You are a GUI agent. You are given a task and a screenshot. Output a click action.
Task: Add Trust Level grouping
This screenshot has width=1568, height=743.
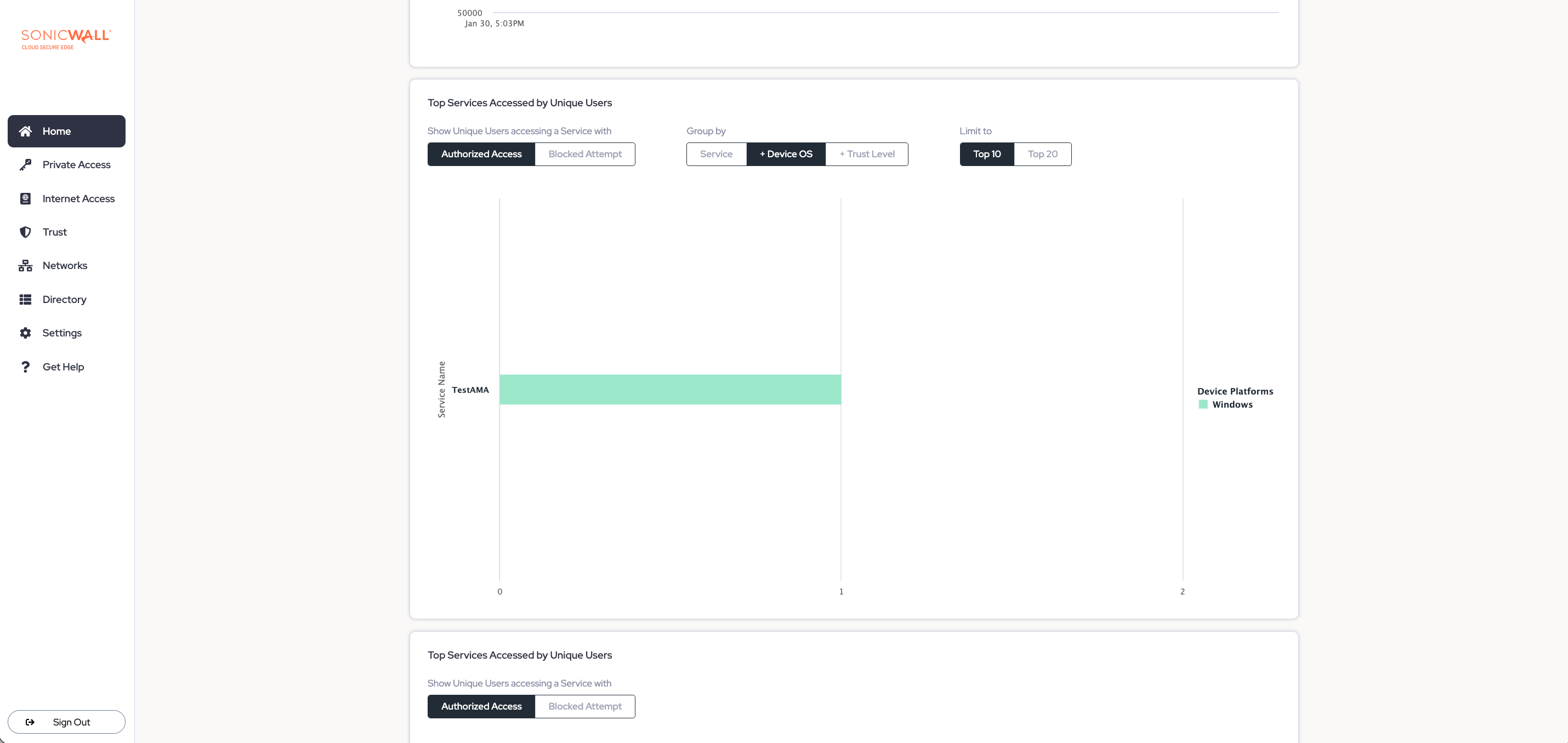tap(866, 154)
